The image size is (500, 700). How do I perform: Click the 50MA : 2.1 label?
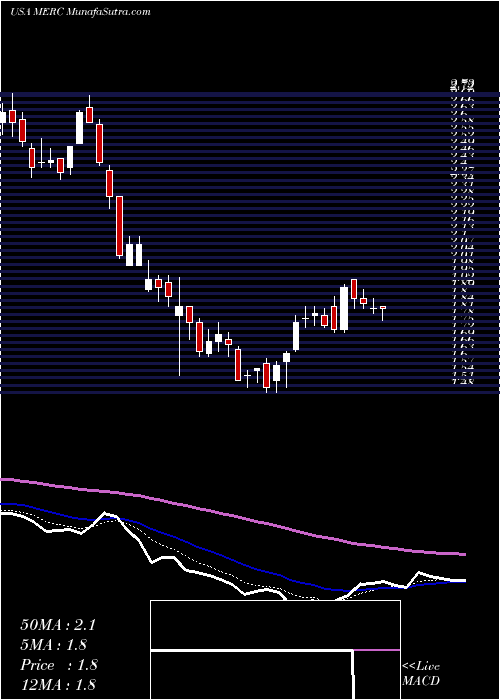58,625
